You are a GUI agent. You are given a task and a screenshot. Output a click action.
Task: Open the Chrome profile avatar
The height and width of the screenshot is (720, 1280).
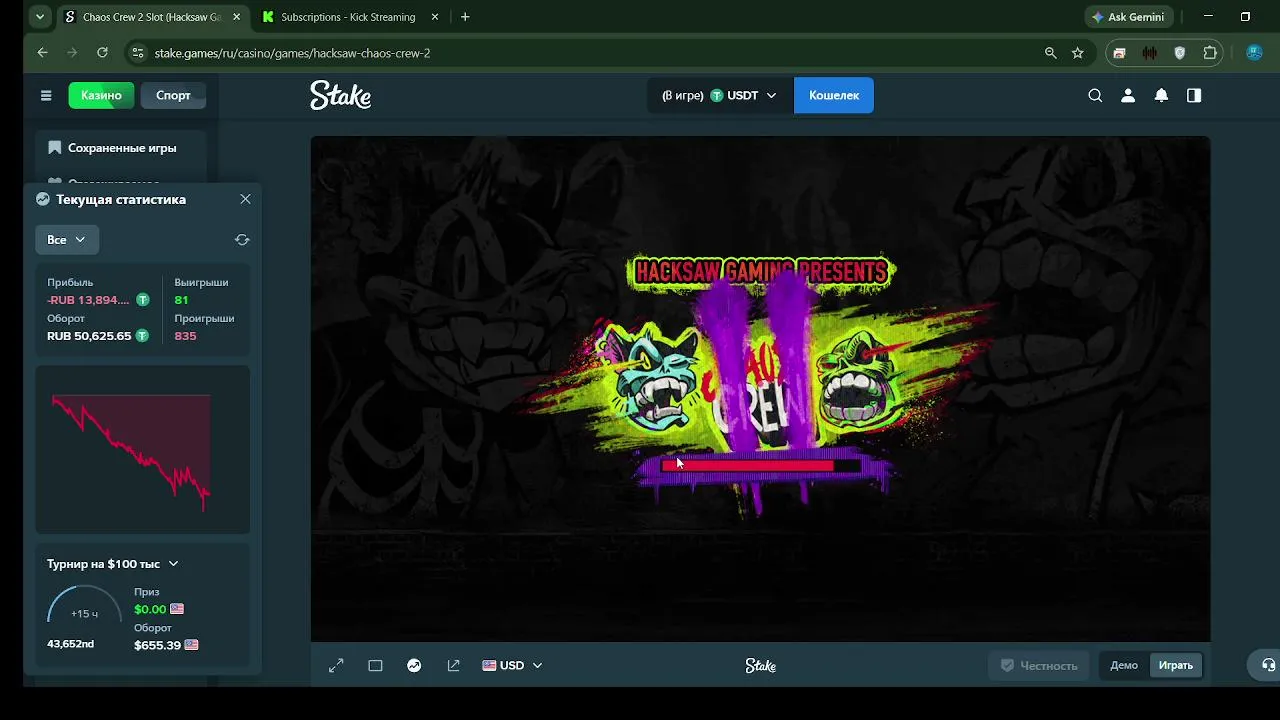[x=1254, y=53]
